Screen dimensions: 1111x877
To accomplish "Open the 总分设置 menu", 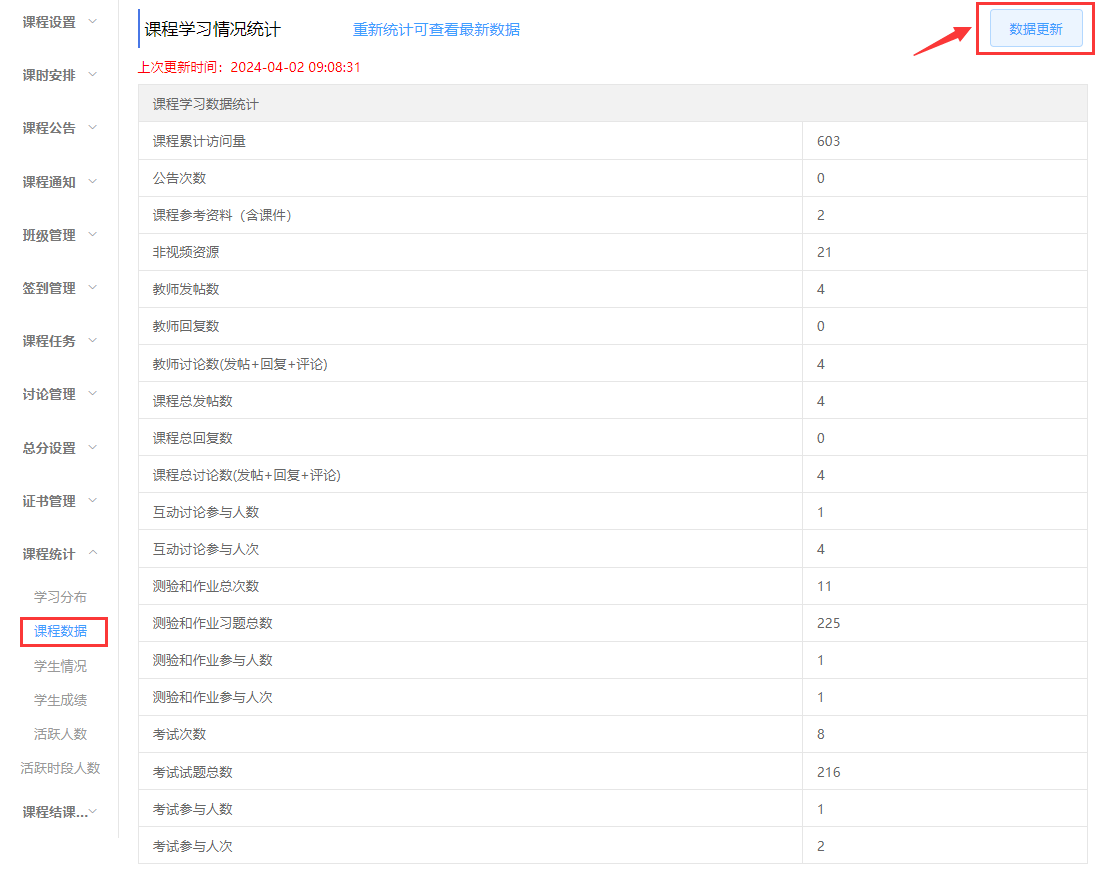I will (60, 448).
